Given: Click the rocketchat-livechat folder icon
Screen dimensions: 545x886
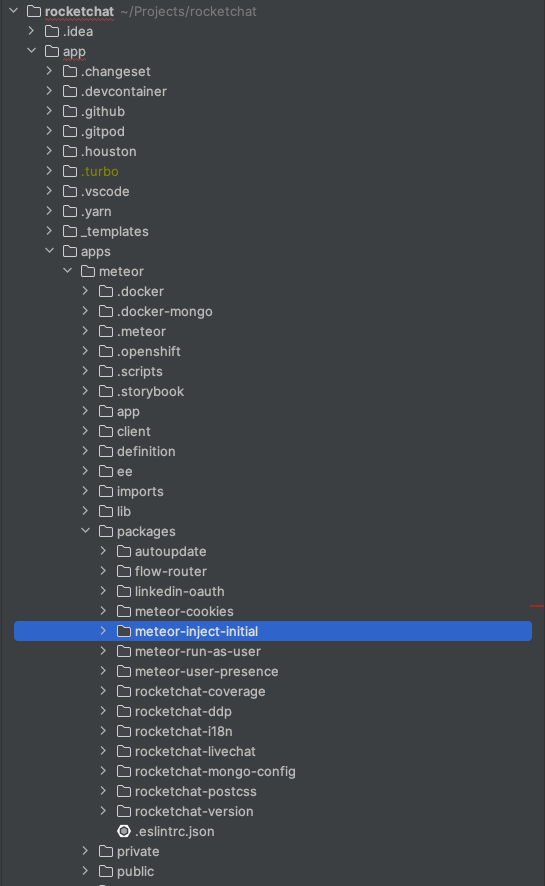Looking at the screenshot, I should tap(124, 751).
